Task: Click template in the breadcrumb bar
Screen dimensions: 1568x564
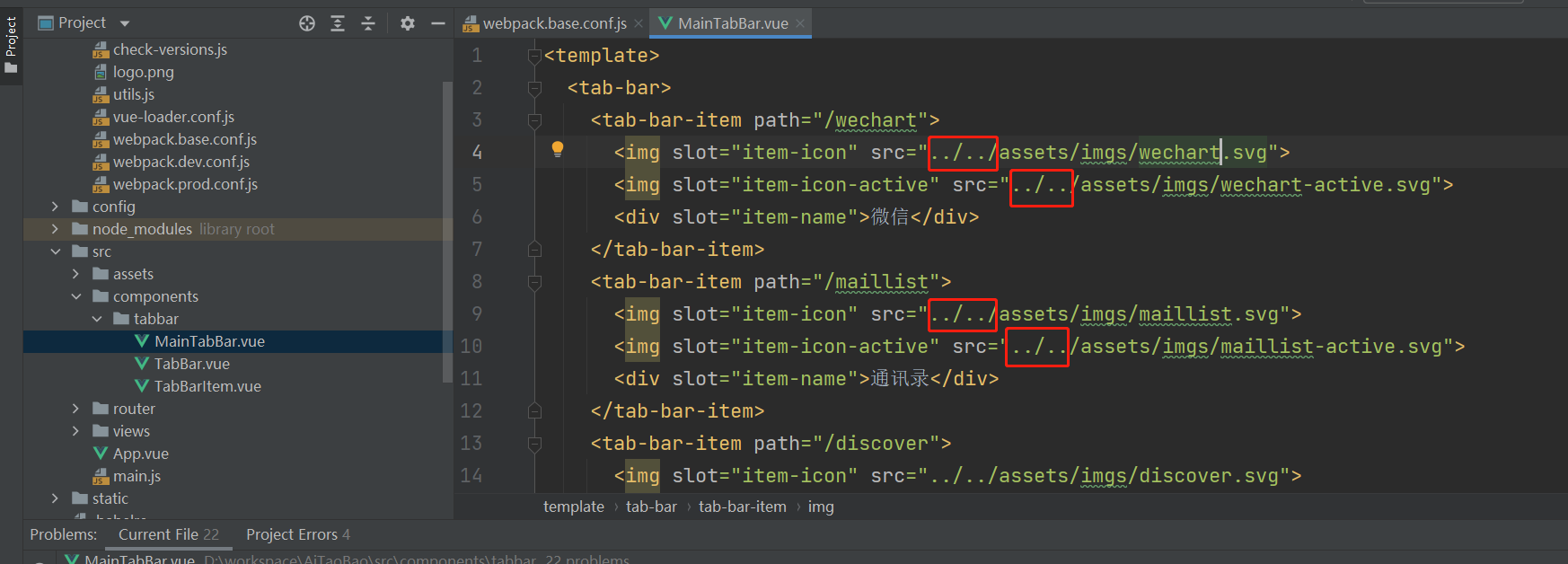Action: [574, 507]
